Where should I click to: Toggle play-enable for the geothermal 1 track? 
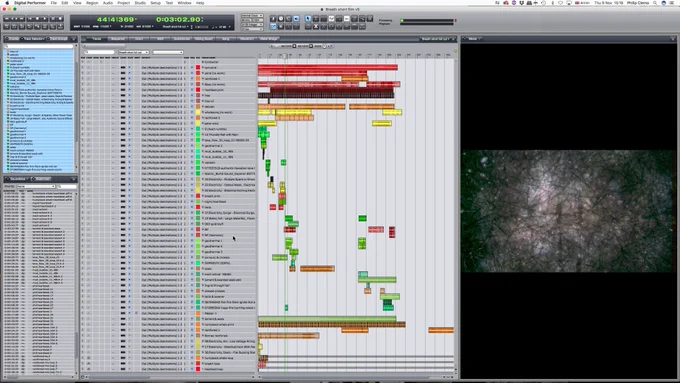click(x=129, y=240)
